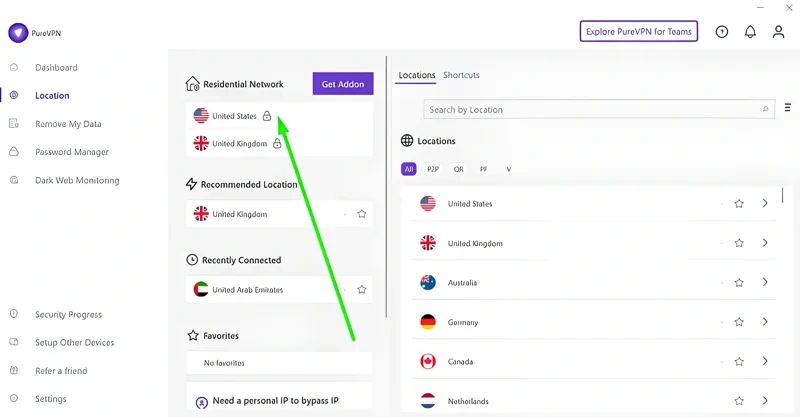
Task: Click the search magnifier icon in location field
Action: coord(765,109)
